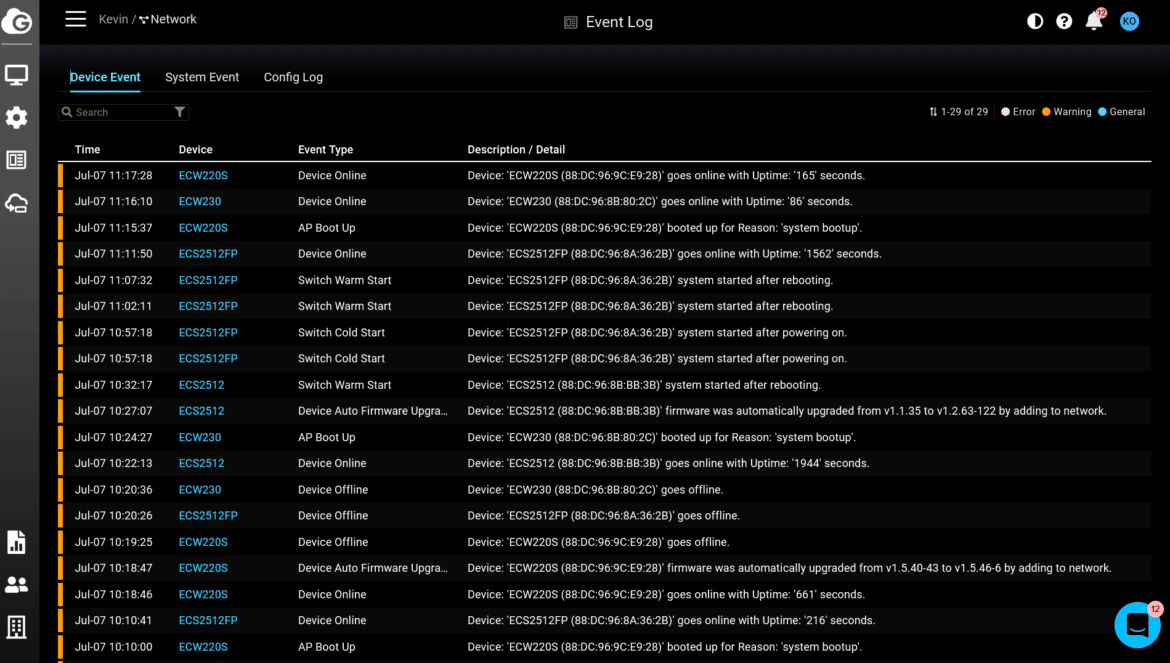This screenshot has height=663, width=1170.
Task: Click into the Search input field
Action: (x=122, y=112)
